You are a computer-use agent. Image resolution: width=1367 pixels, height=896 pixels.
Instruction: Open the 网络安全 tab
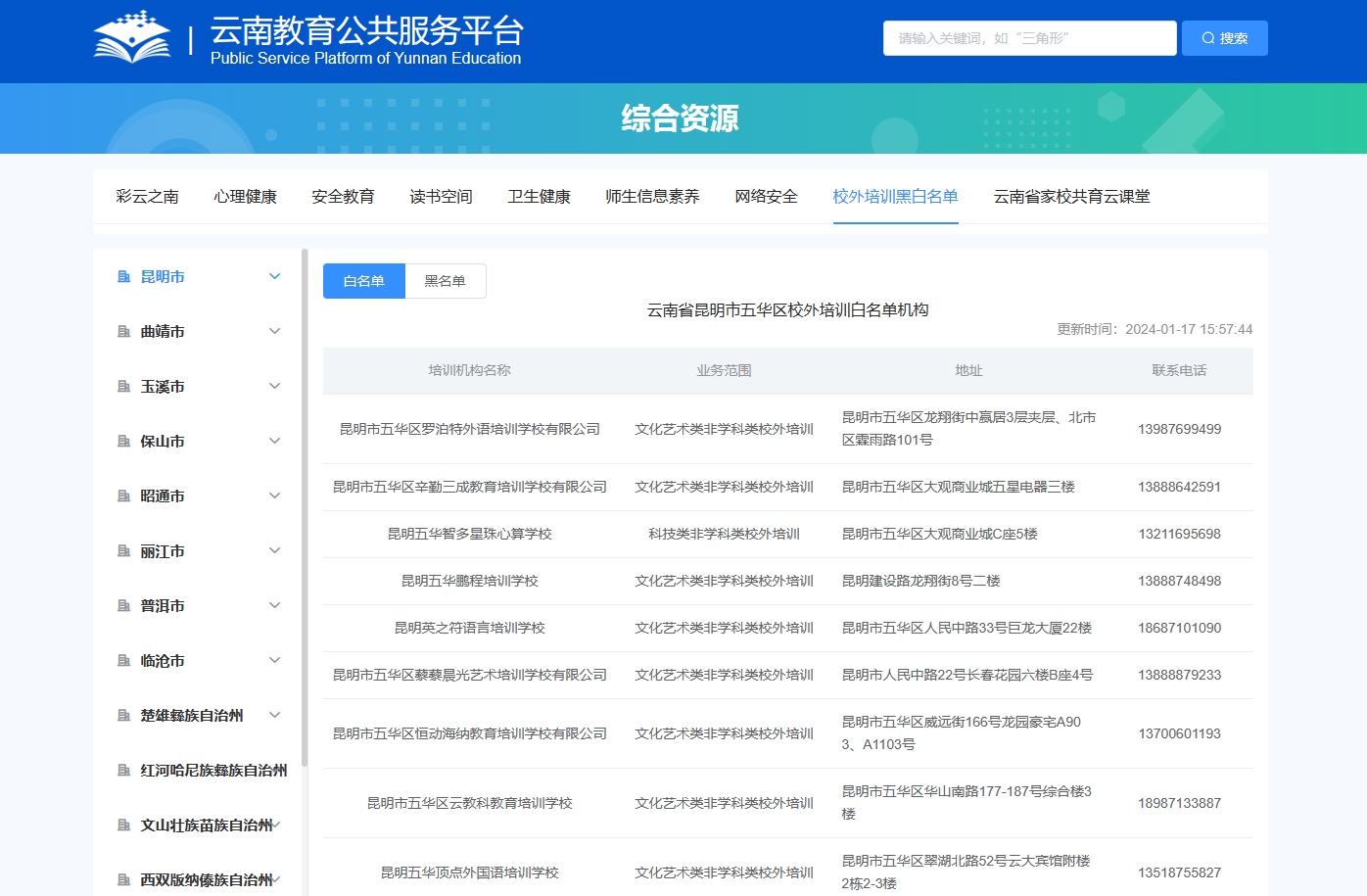[766, 197]
